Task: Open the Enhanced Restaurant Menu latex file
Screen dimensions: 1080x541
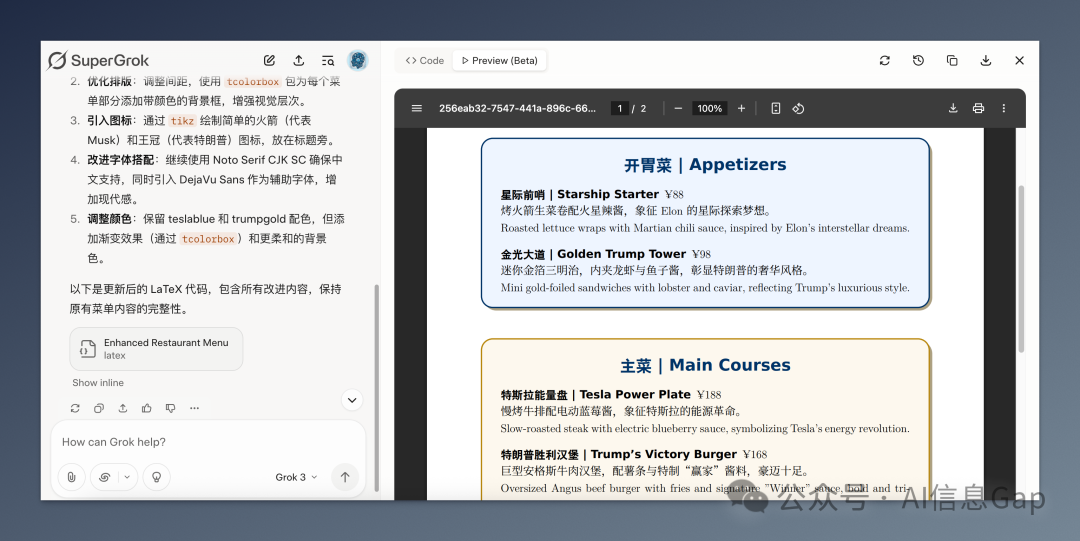Action: tap(156, 349)
